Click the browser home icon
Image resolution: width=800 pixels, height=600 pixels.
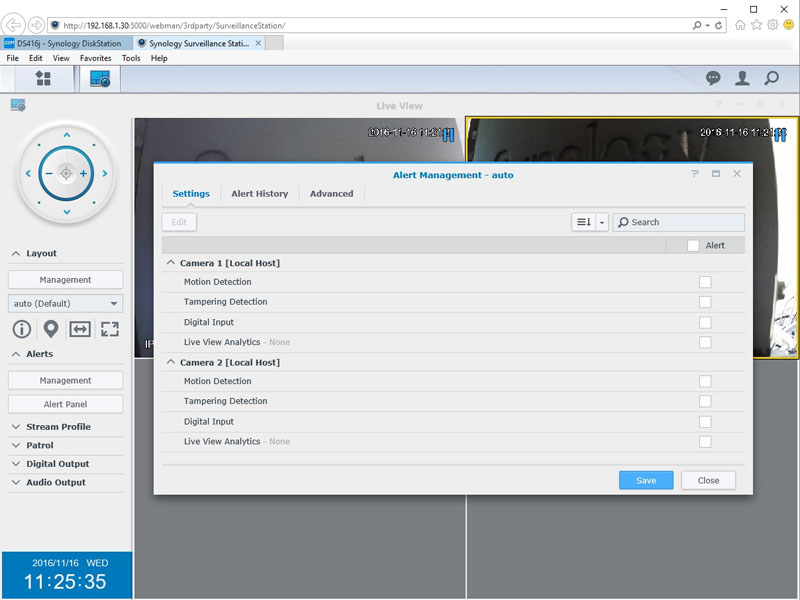[740, 25]
